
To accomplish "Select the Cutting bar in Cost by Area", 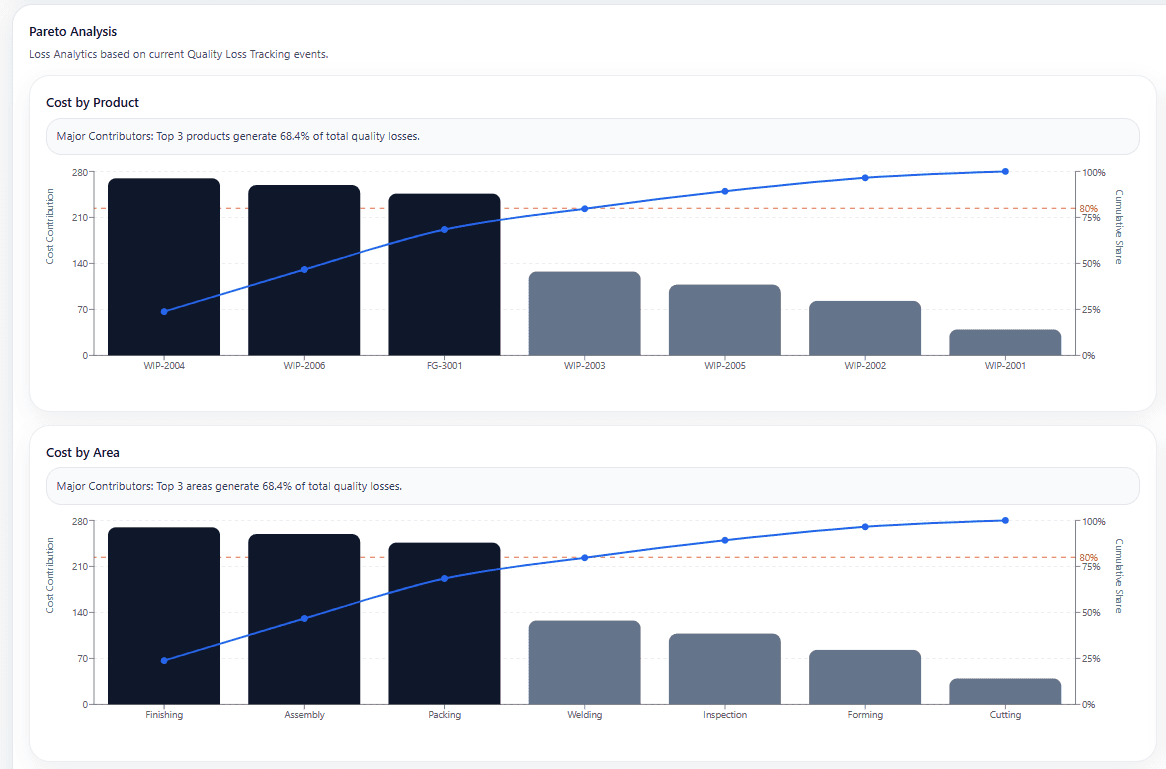I will (x=1005, y=692).
